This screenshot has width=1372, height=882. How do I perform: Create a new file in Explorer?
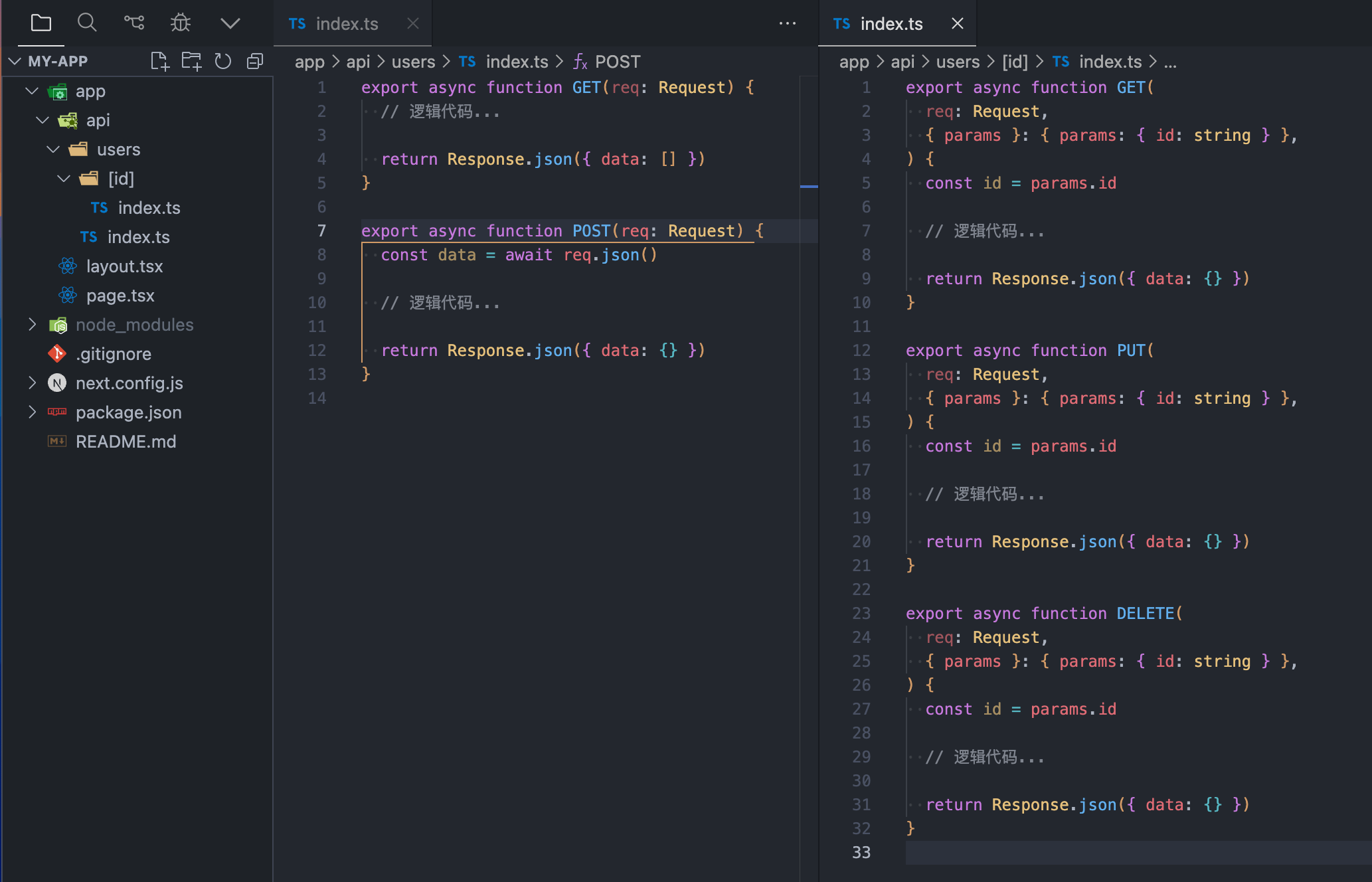tap(159, 60)
